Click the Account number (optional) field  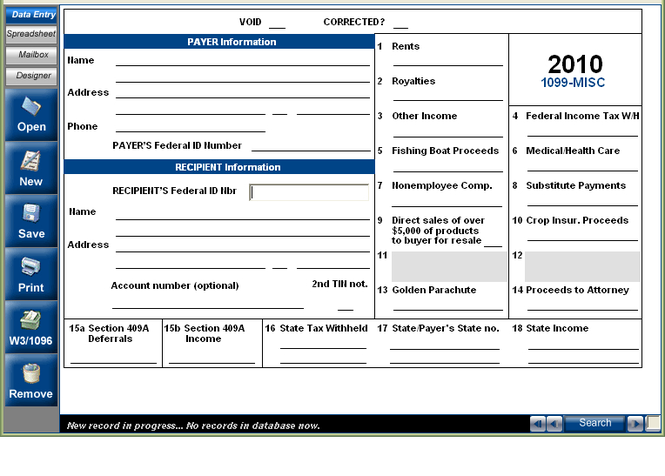208,303
